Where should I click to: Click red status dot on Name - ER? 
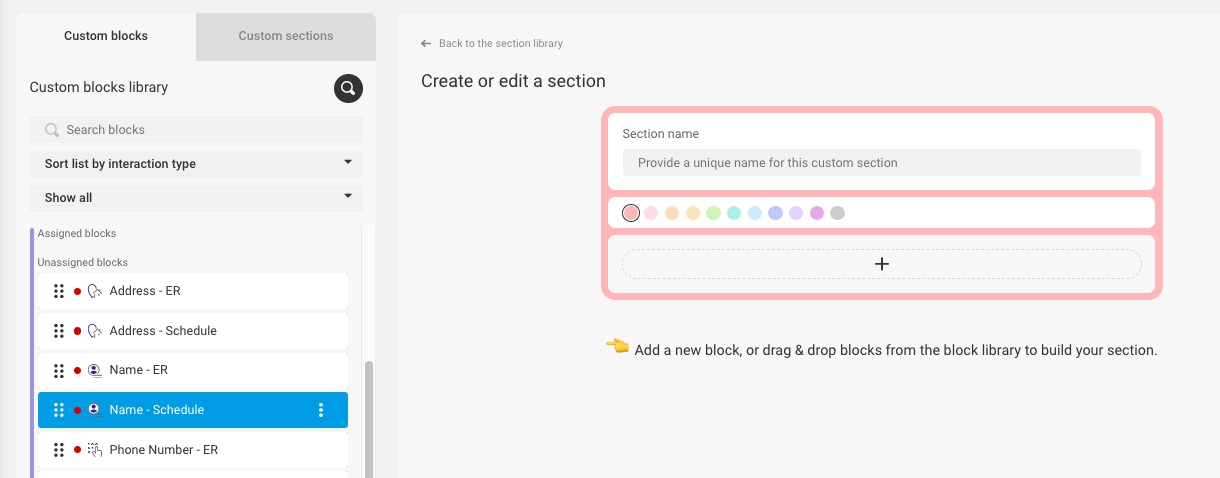77,370
